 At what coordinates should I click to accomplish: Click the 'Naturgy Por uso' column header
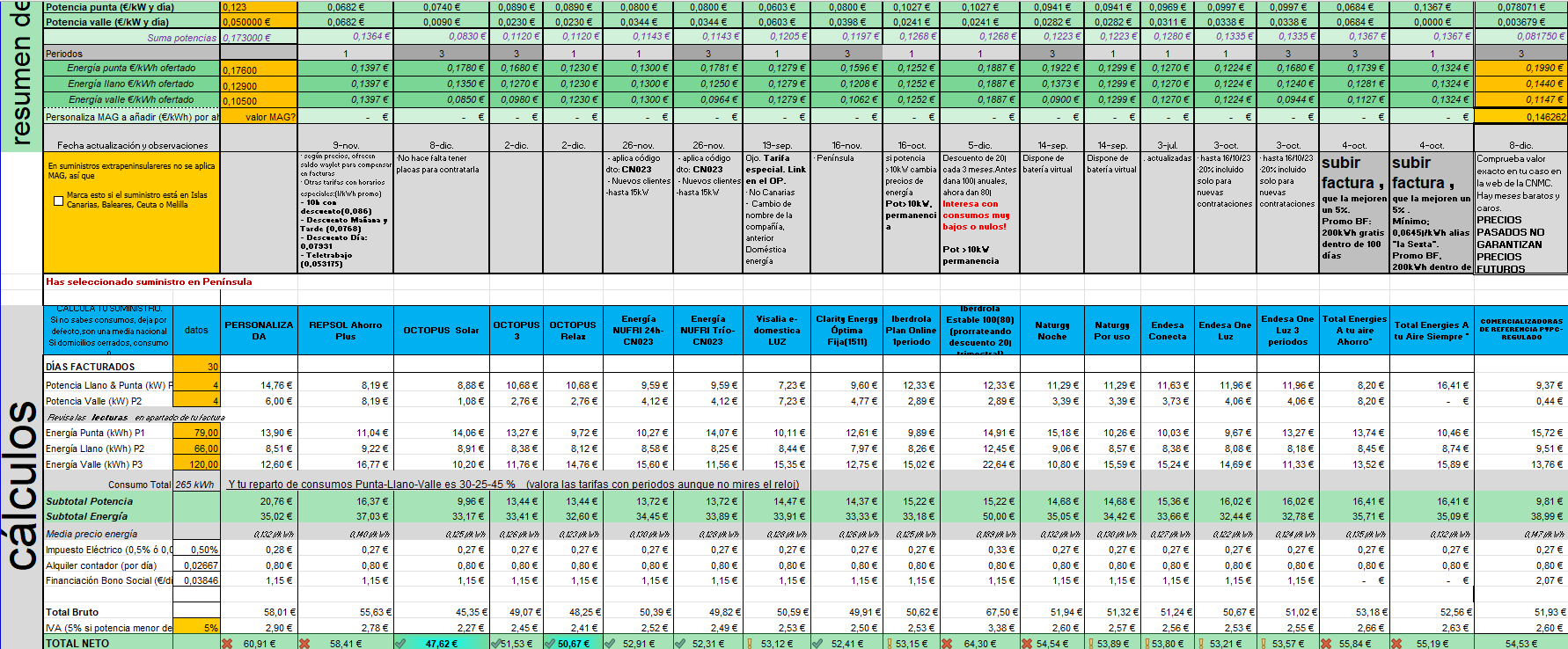pyautogui.click(x=1112, y=331)
